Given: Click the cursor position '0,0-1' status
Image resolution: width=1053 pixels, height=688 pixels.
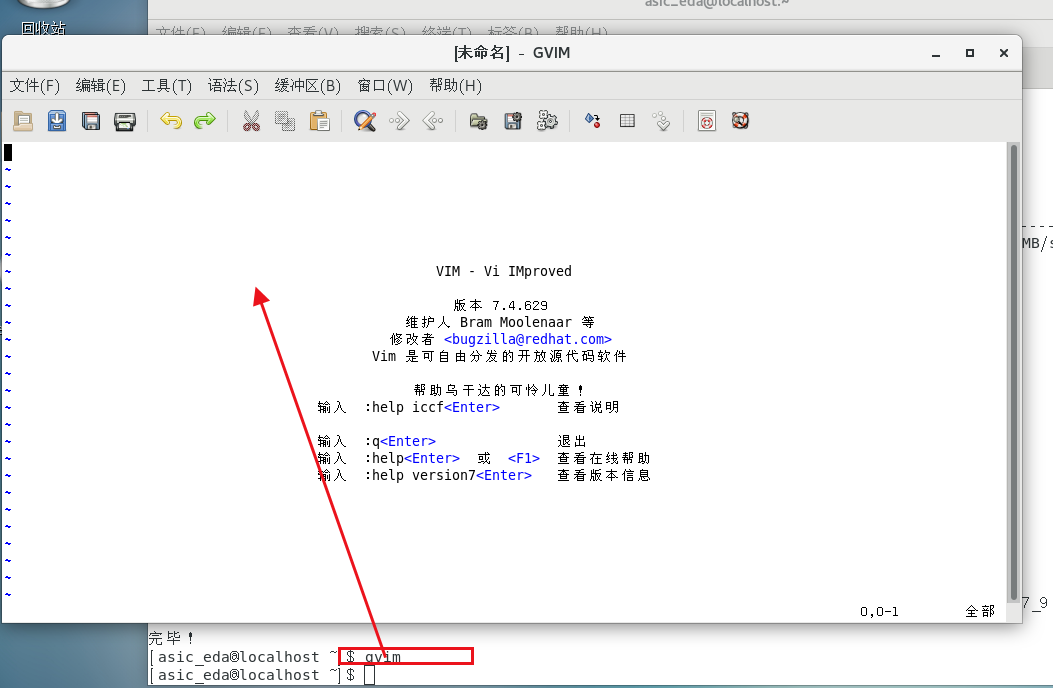Looking at the screenshot, I should tap(879, 611).
